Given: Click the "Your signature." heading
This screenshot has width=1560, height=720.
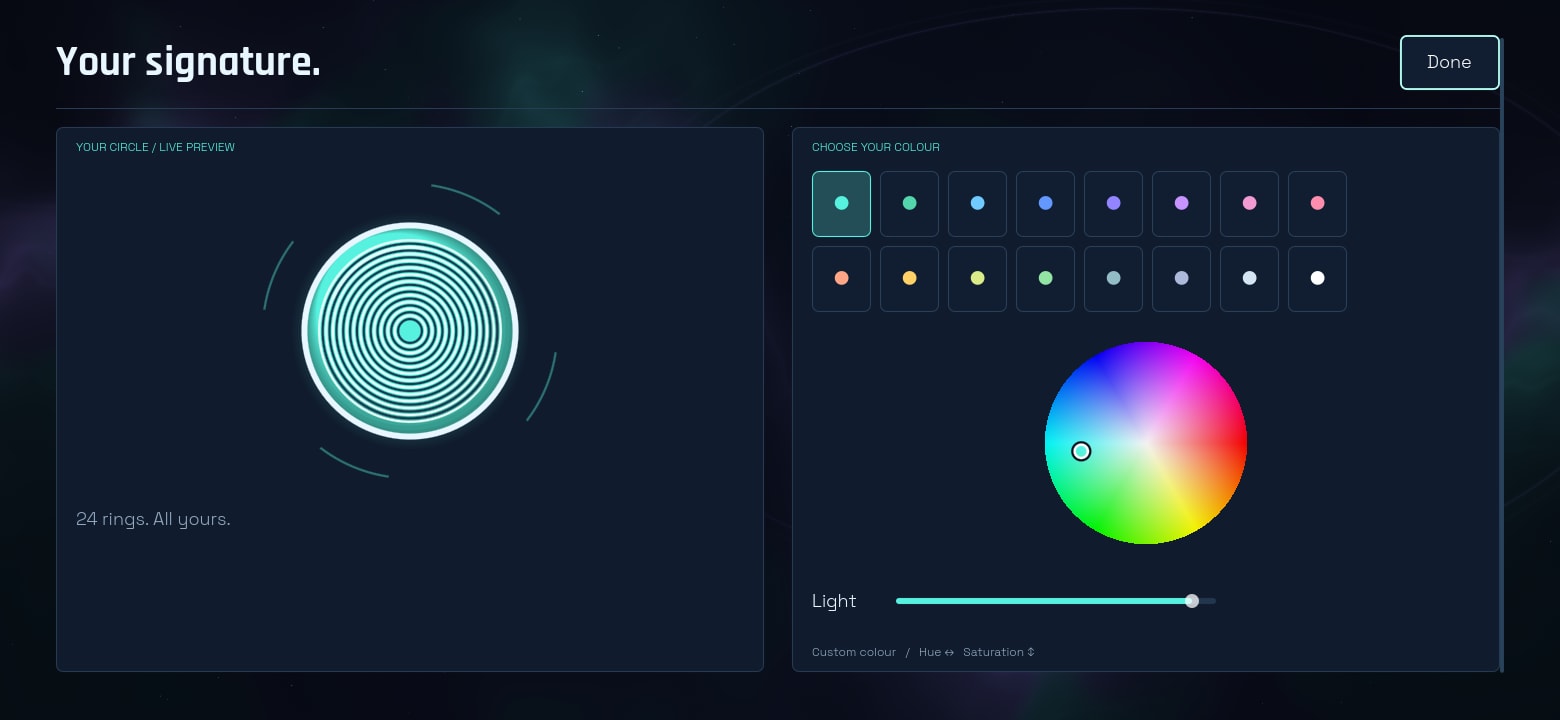Looking at the screenshot, I should 188,62.
